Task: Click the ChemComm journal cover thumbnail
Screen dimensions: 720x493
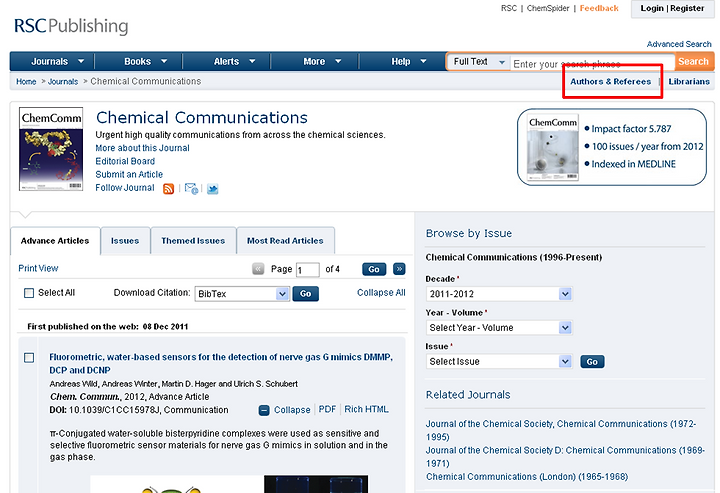Action: tap(51, 149)
